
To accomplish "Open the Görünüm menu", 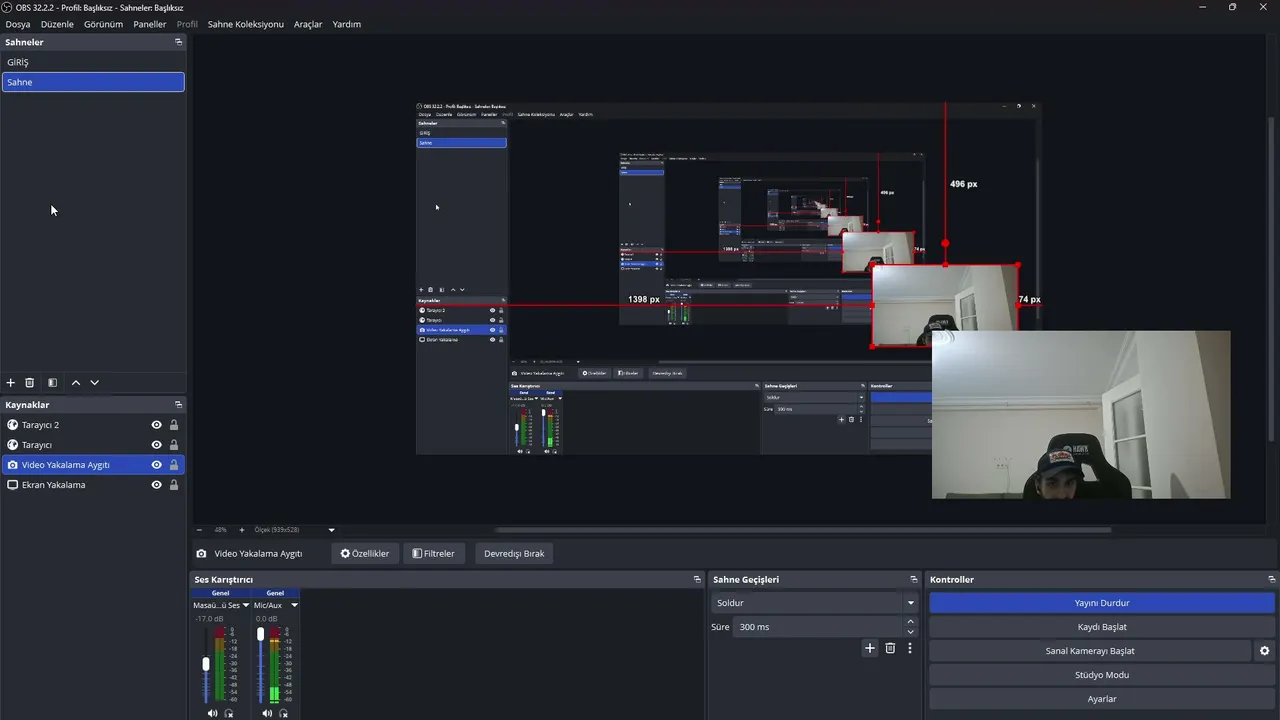I will tap(103, 24).
